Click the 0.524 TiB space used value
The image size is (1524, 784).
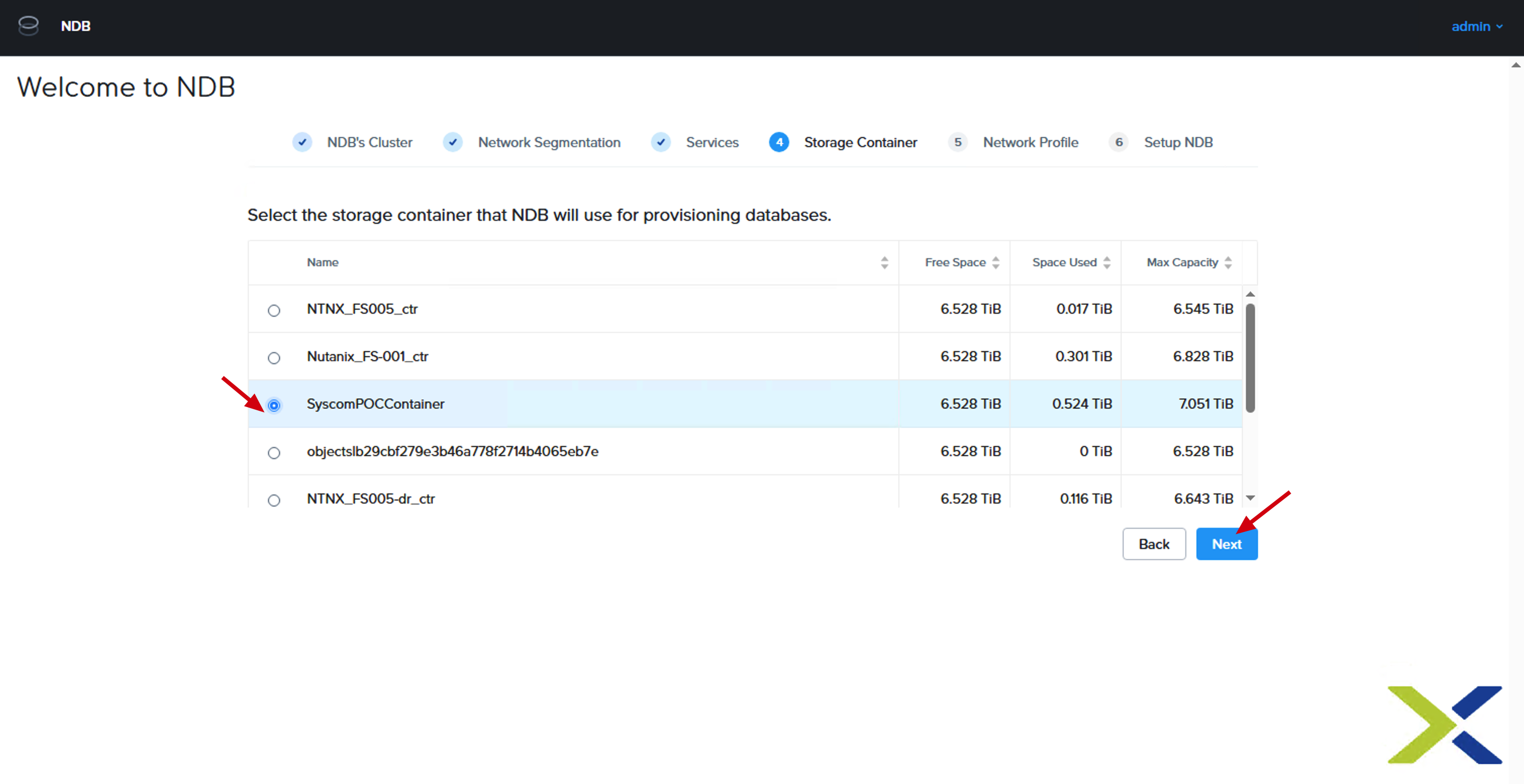[1081, 404]
